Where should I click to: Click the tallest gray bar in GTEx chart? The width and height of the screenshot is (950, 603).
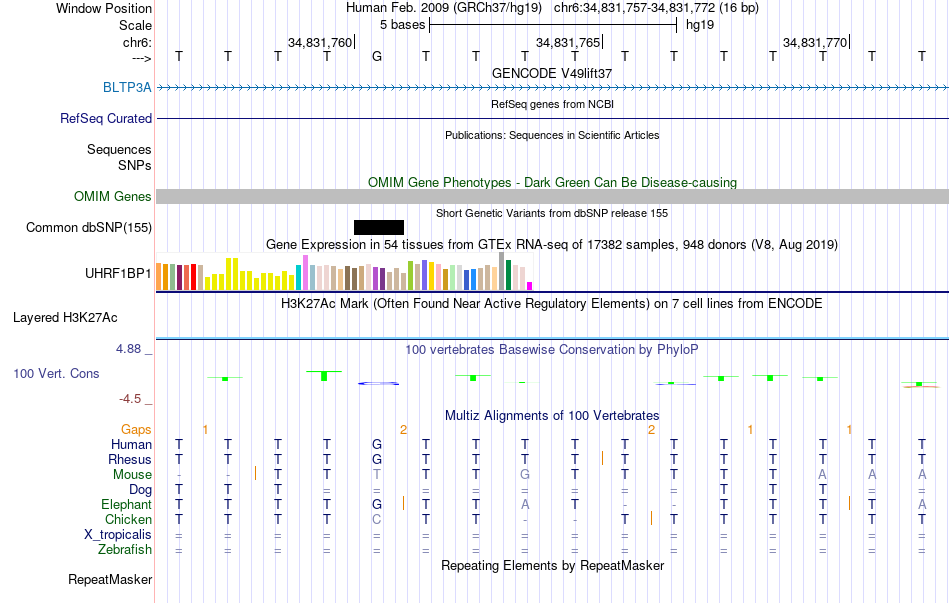point(502,271)
